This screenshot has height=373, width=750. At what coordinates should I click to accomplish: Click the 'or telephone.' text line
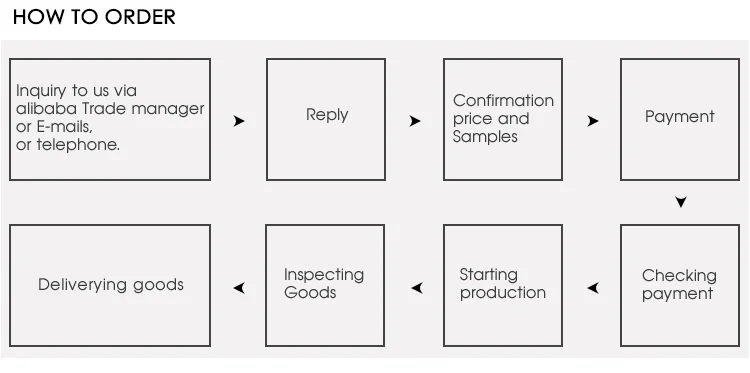pos(68,144)
